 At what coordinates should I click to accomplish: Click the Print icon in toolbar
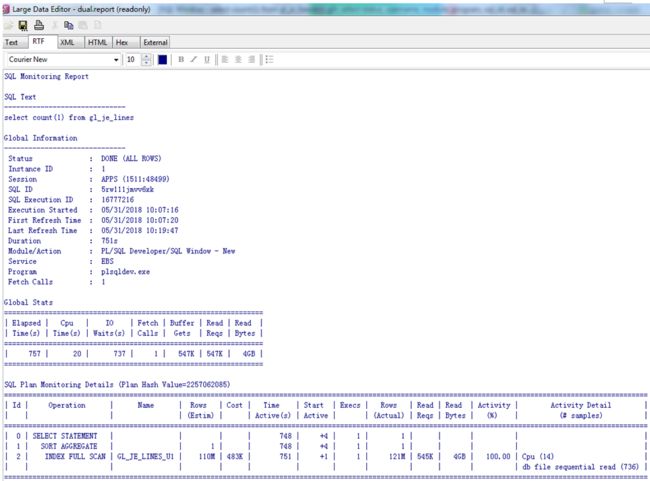[x=39, y=26]
